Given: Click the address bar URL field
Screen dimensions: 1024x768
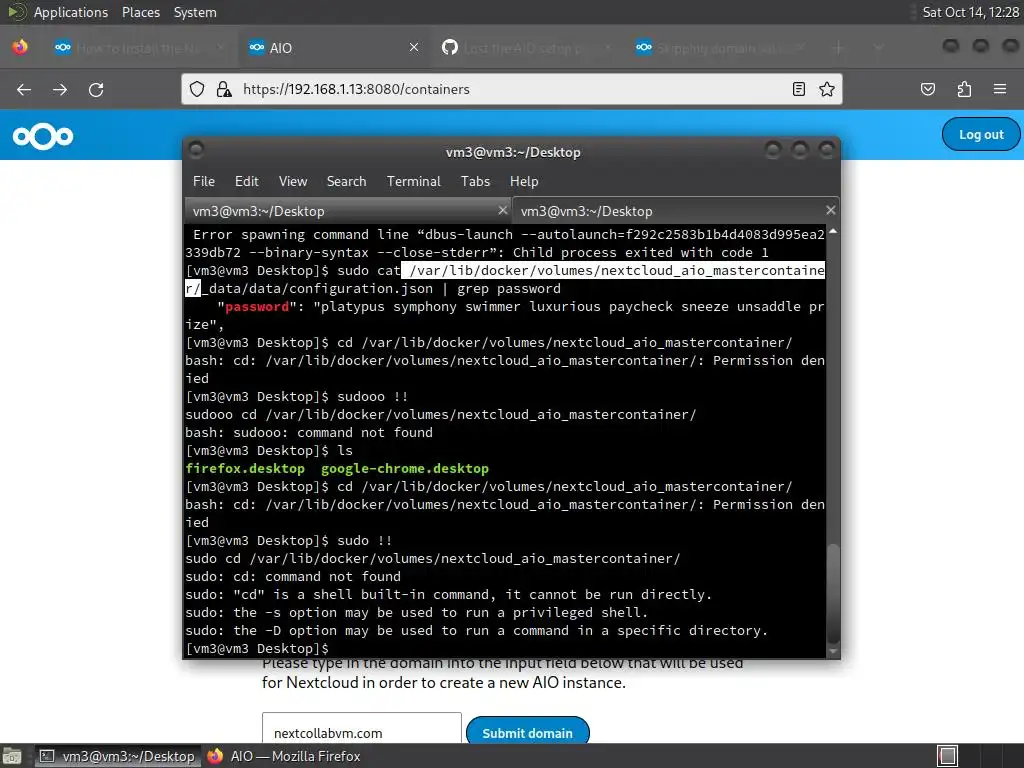Looking at the screenshot, I should 512,89.
